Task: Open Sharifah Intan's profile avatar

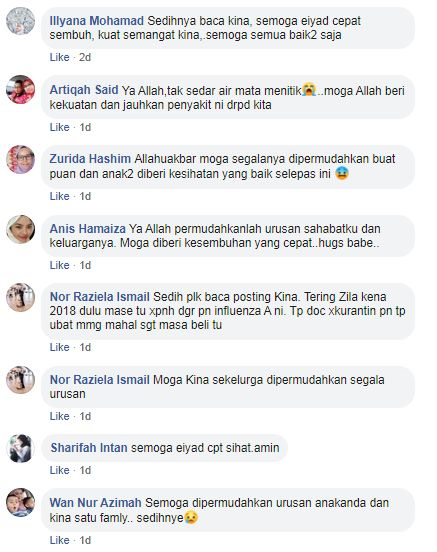Action: point(21,448)
